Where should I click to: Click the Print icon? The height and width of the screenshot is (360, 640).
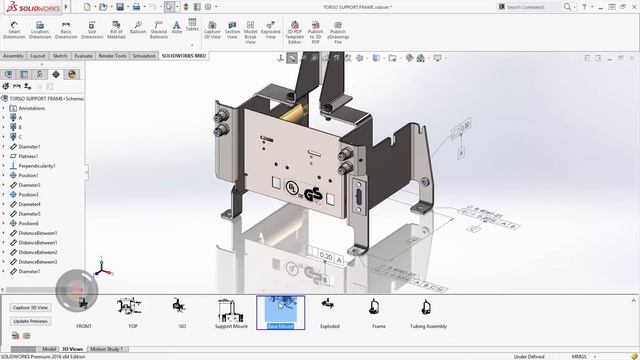pyautogui.click(x=136, y=7)
